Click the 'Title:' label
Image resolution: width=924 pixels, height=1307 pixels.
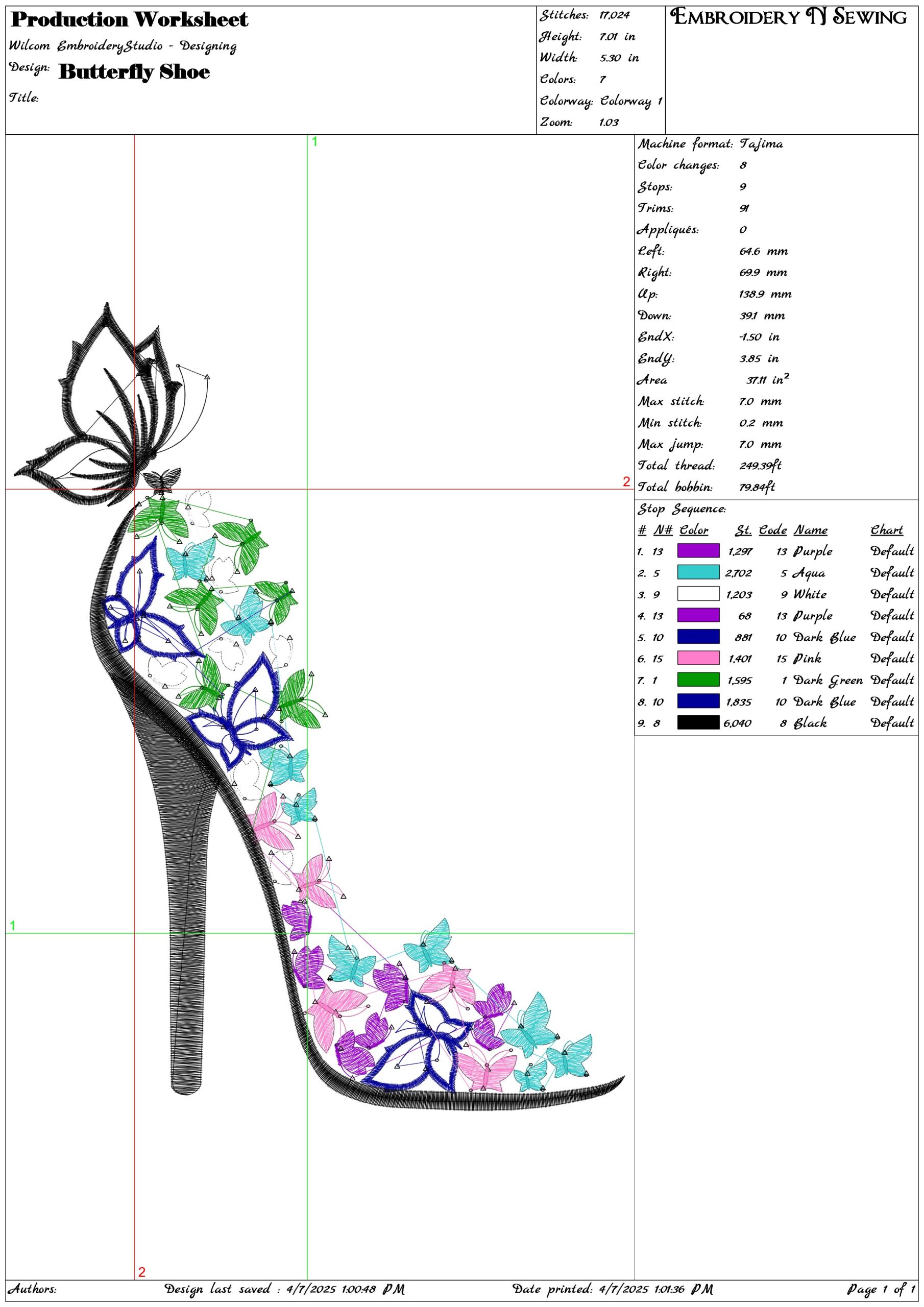(23, 98)
